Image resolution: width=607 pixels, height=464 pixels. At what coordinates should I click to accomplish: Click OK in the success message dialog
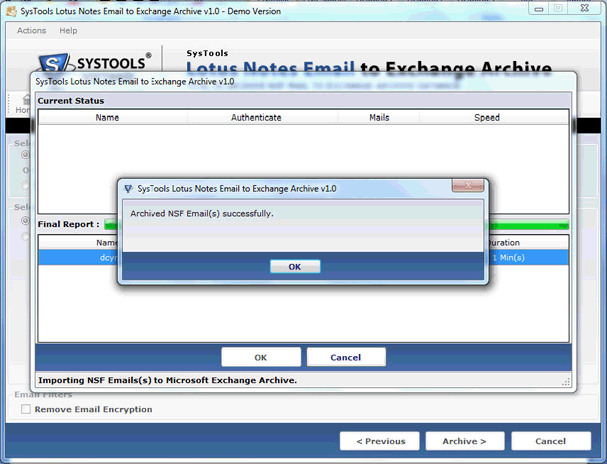pos(295,267)
